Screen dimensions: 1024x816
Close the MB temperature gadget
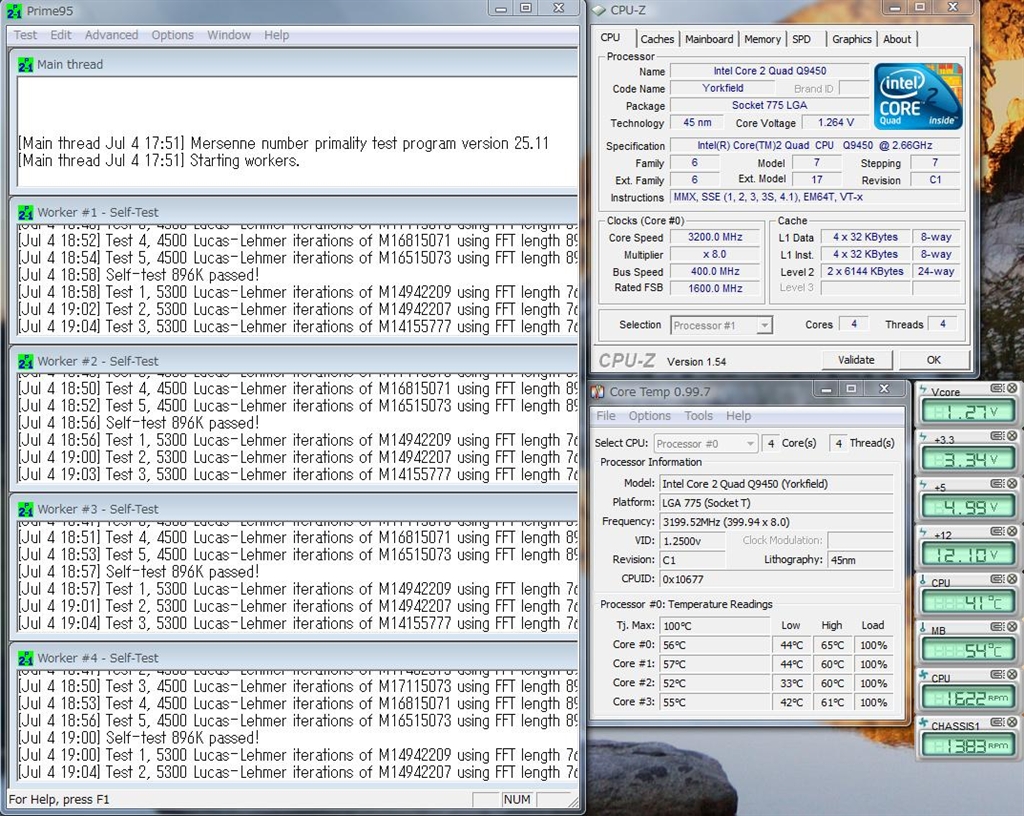[x=1012, y=626]
